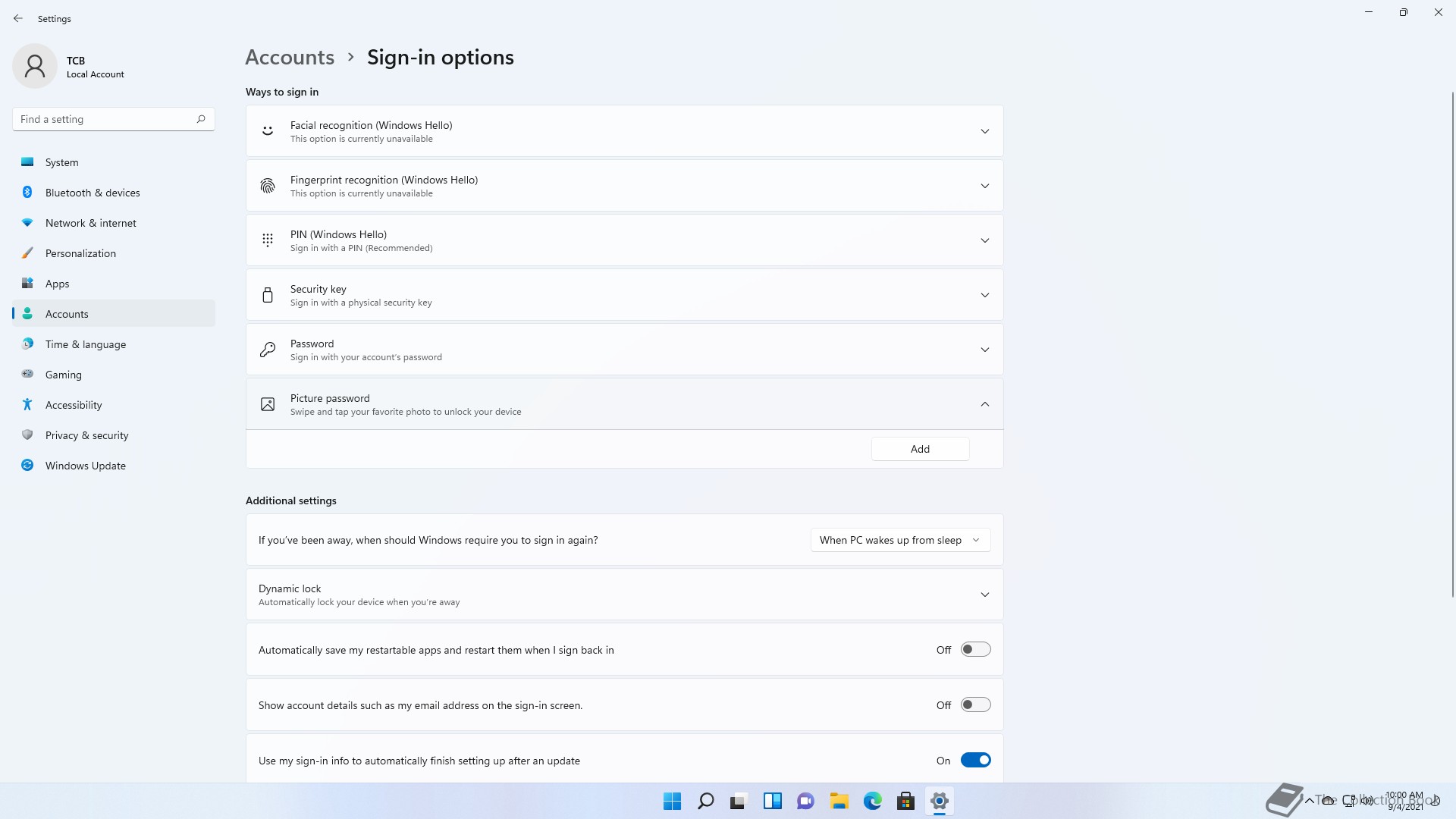1456x819 pixels.
Task: Open Apps settings category
Action: click(x=114, y=284)
